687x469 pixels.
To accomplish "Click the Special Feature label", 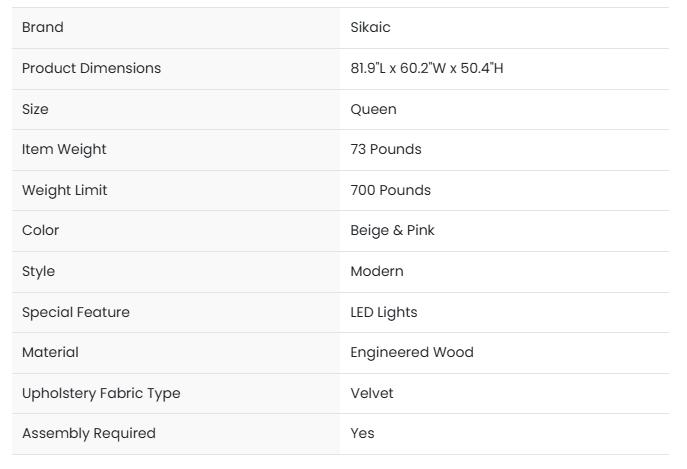I will [x=76, y=312].
